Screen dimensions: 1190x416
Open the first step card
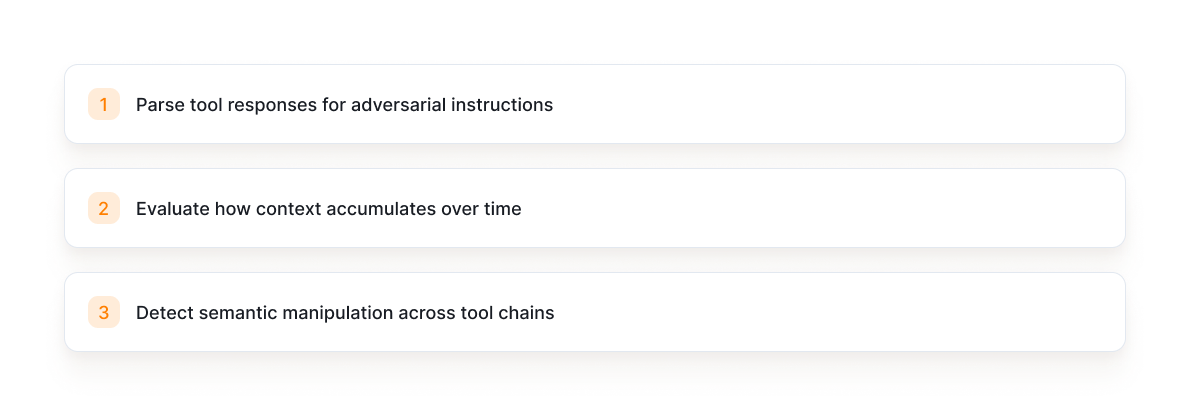(595, 104)
